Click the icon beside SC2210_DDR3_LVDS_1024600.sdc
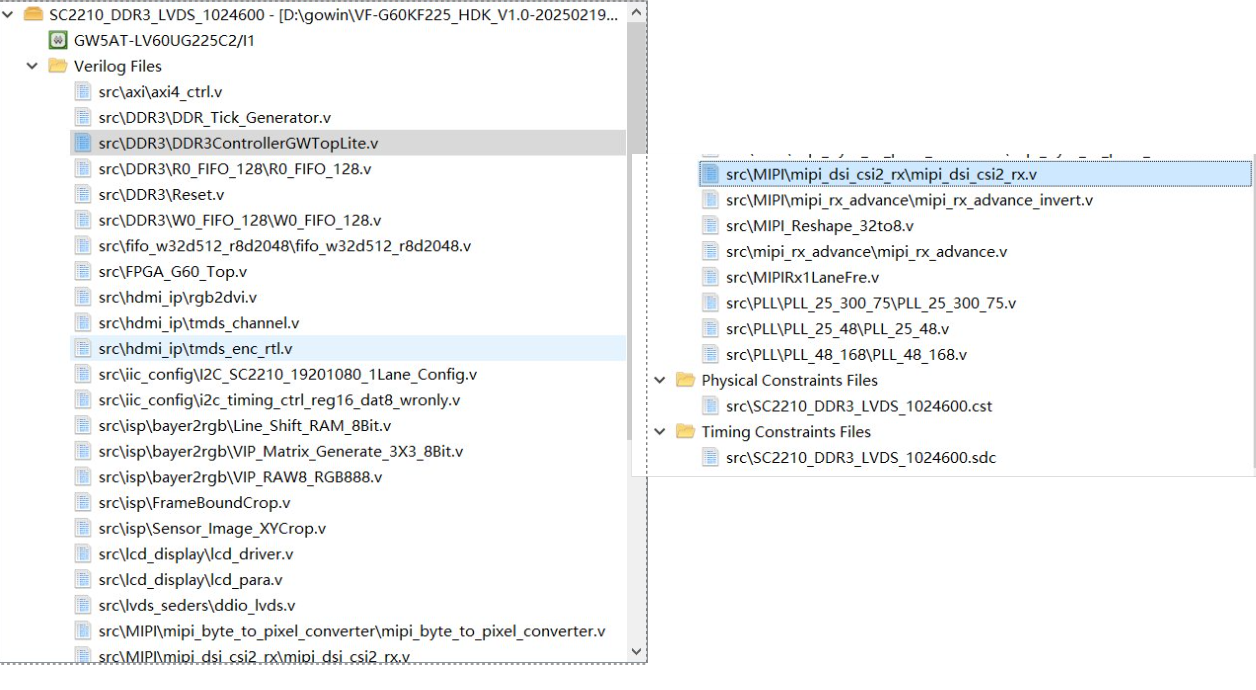 click(x=710, y=458)
